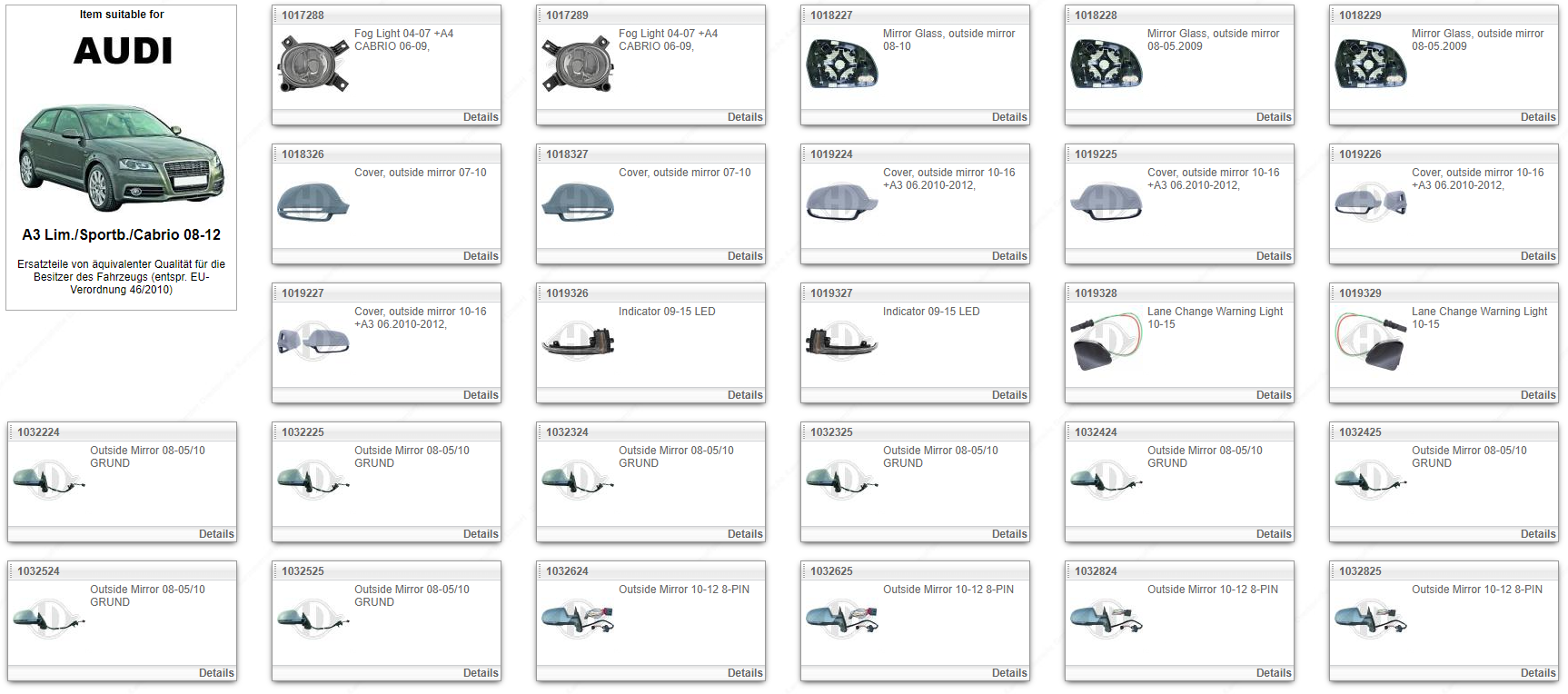
Task: Click the mirror cover image for 1018326
Action: point(313,202)
